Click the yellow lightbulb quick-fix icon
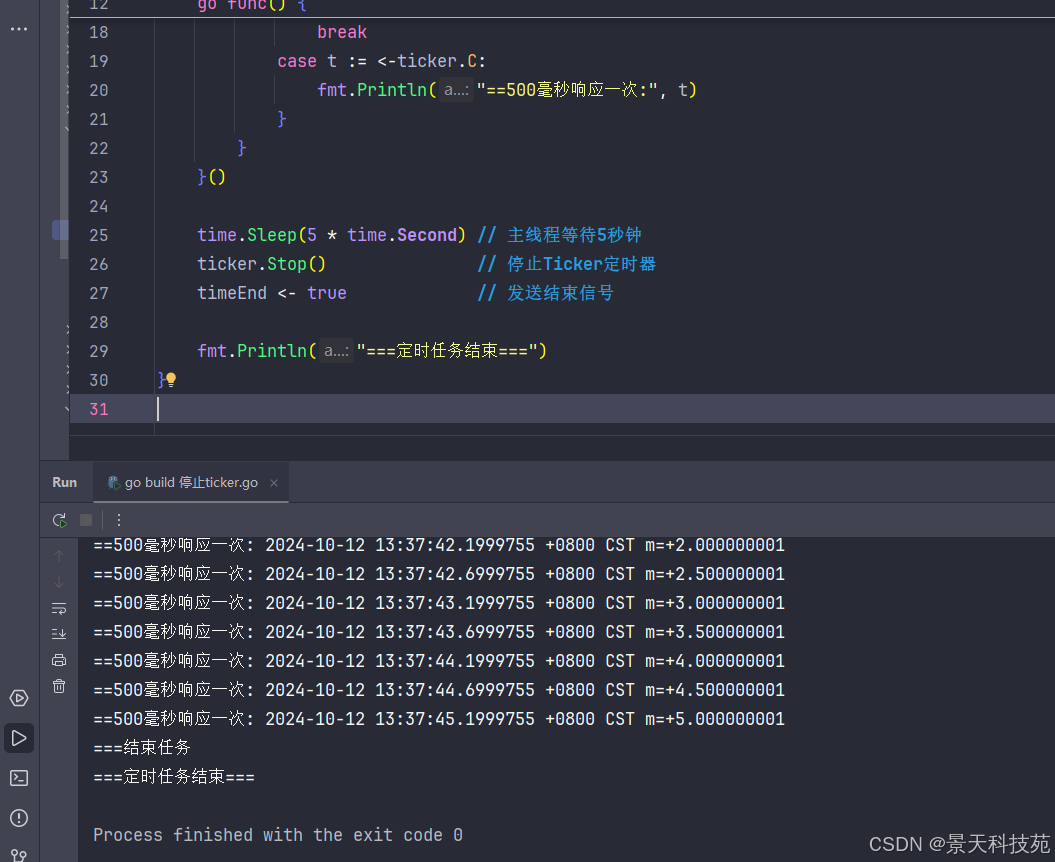Image resolution: width=1055 pixels, height=862 pixels. pos(171,380)
